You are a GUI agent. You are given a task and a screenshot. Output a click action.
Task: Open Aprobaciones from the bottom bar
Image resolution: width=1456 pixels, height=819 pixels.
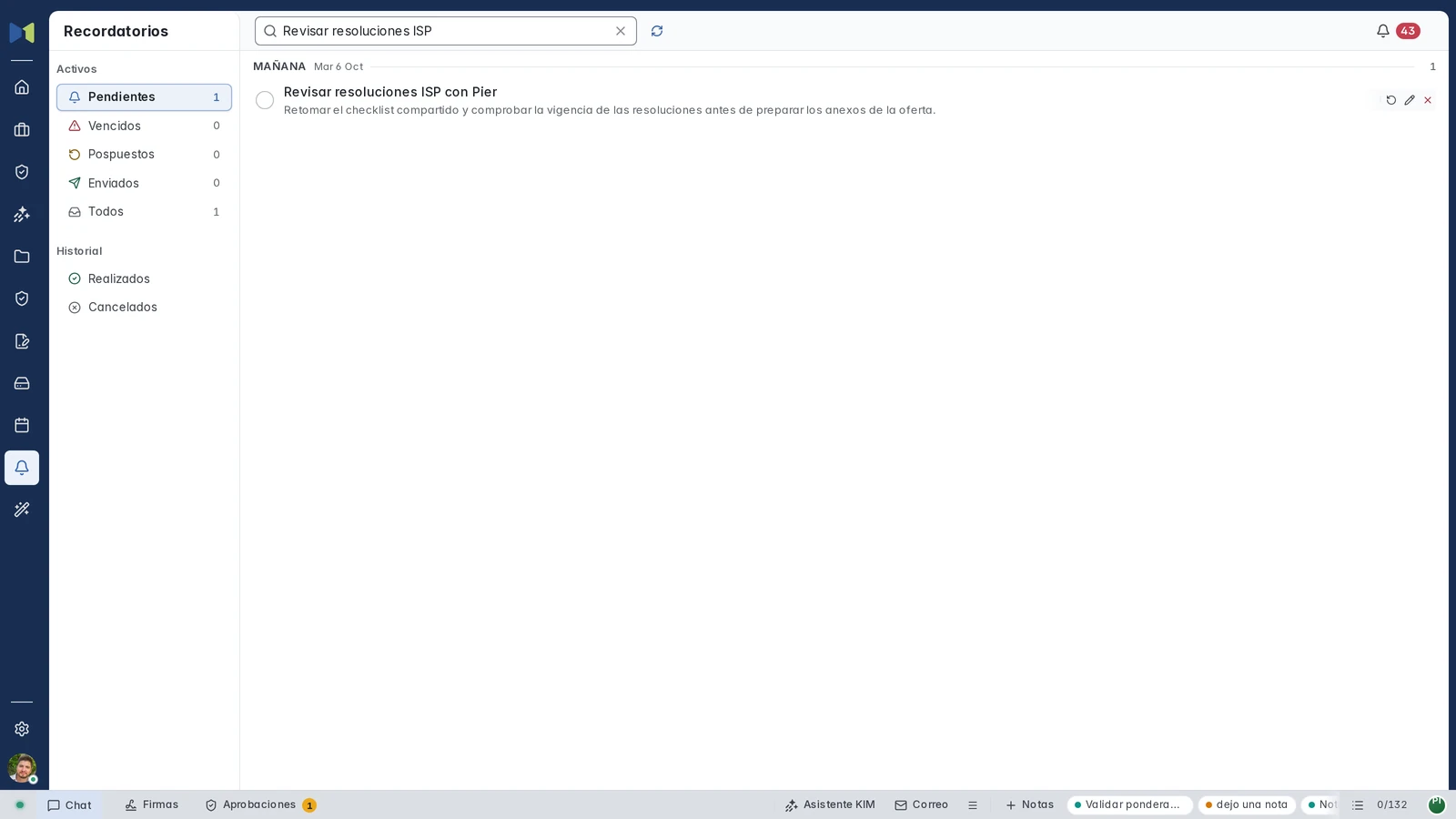click(x=260, y=805)
